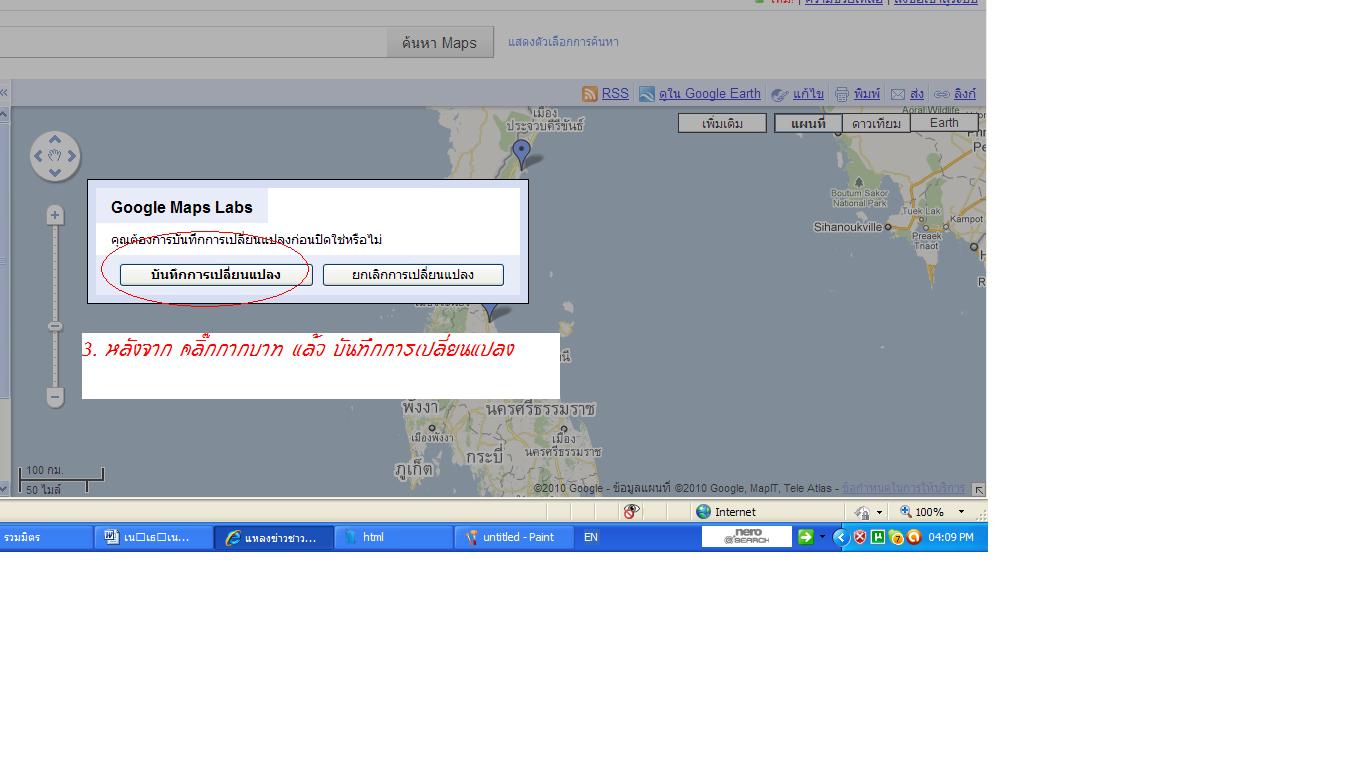The height and width of the screenshot is (768, 1360).
Task: Click the green µTorrent tray icon
Action: 878,537
